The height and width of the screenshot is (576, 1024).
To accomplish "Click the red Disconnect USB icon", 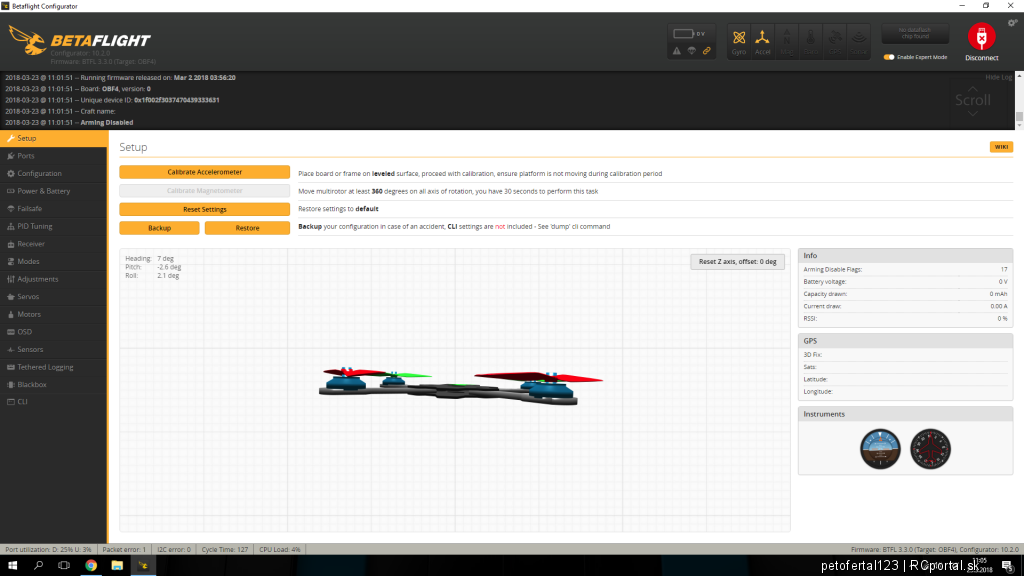I will click(x=981, y=37).
